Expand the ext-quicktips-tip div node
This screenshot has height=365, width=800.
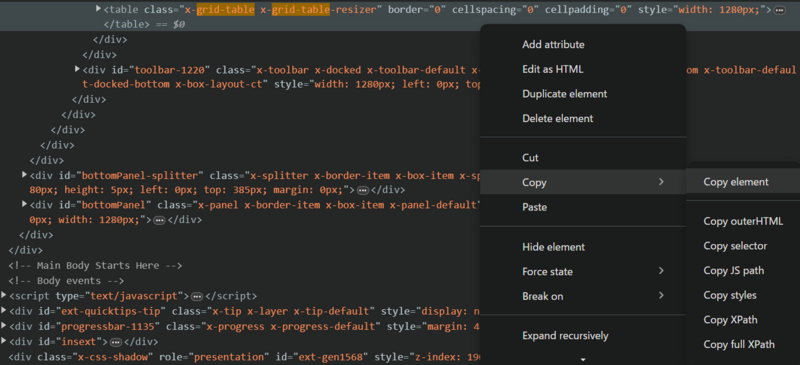4,310
